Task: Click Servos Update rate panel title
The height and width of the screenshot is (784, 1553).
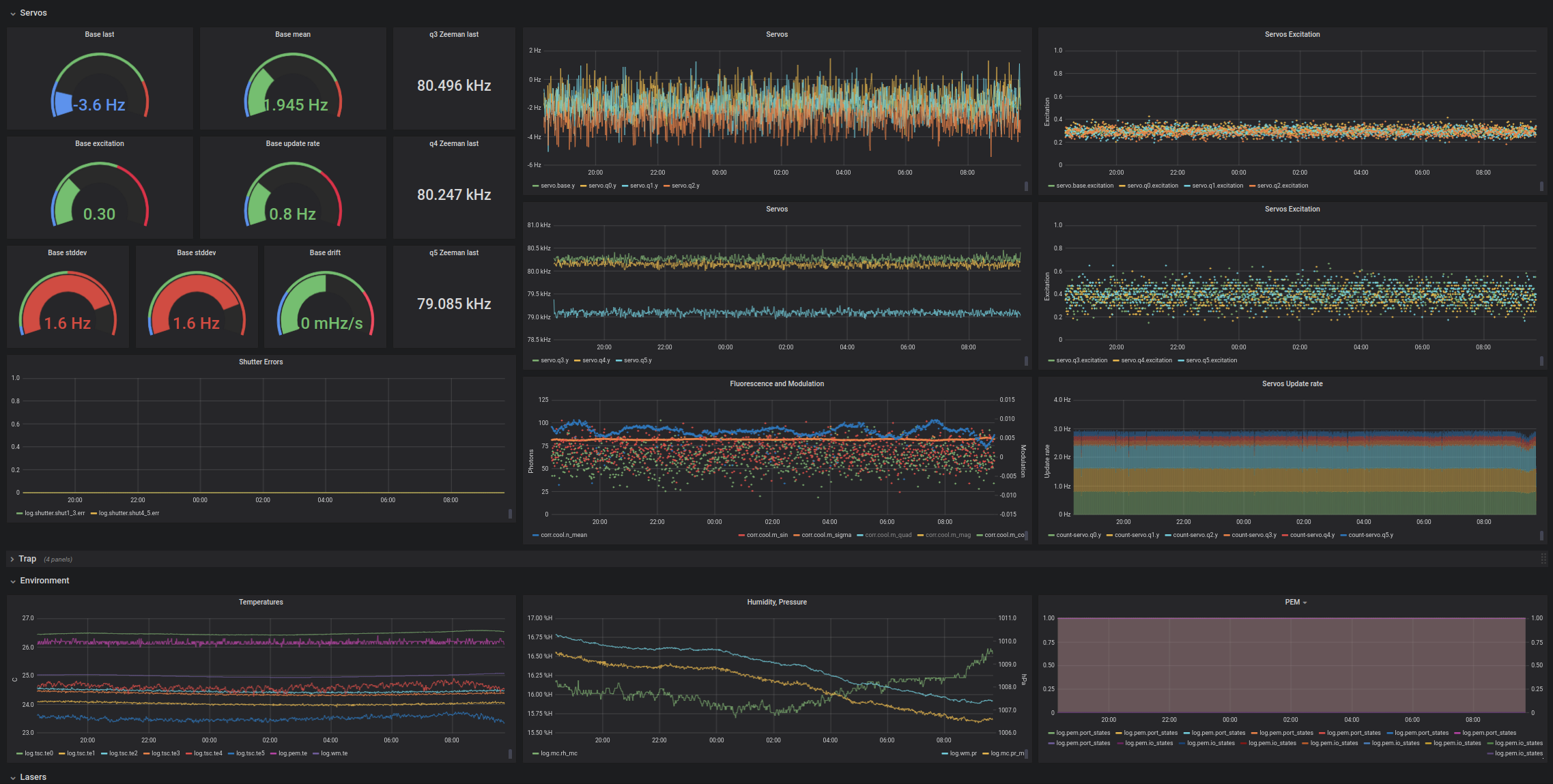Action: 1292,383
